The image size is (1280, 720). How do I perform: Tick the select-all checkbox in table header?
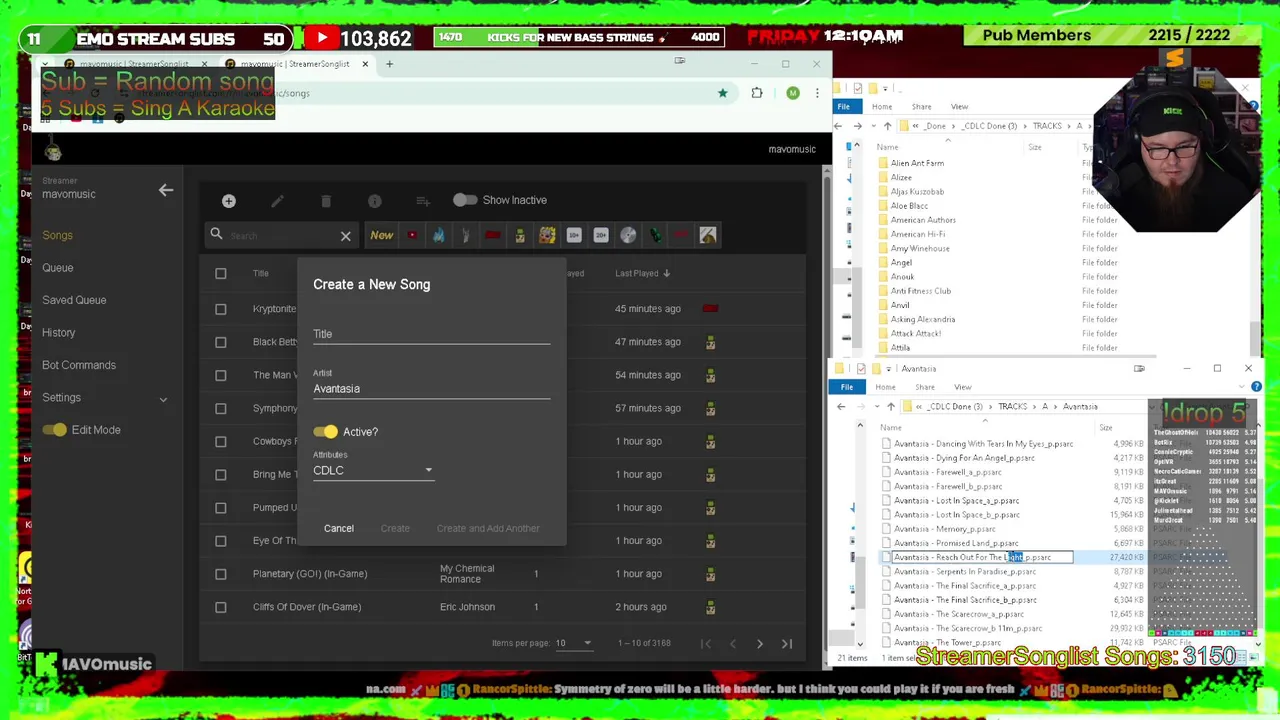(221, 273)
